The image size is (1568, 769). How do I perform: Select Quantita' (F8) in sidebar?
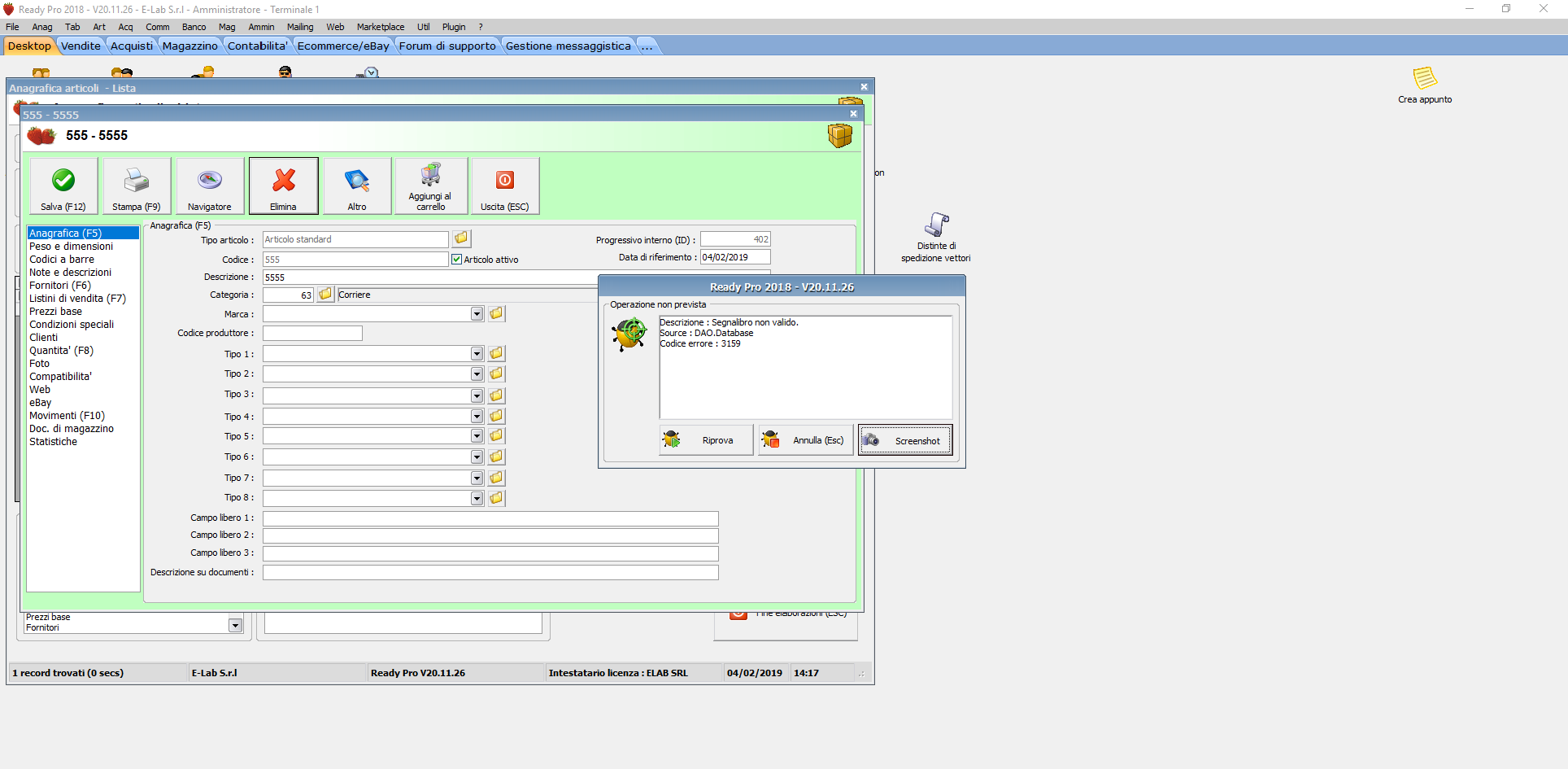pos(62,351)
